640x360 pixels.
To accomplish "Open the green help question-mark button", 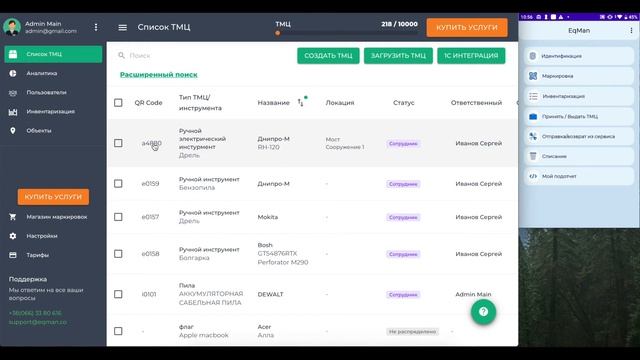I will pos(483,312).
